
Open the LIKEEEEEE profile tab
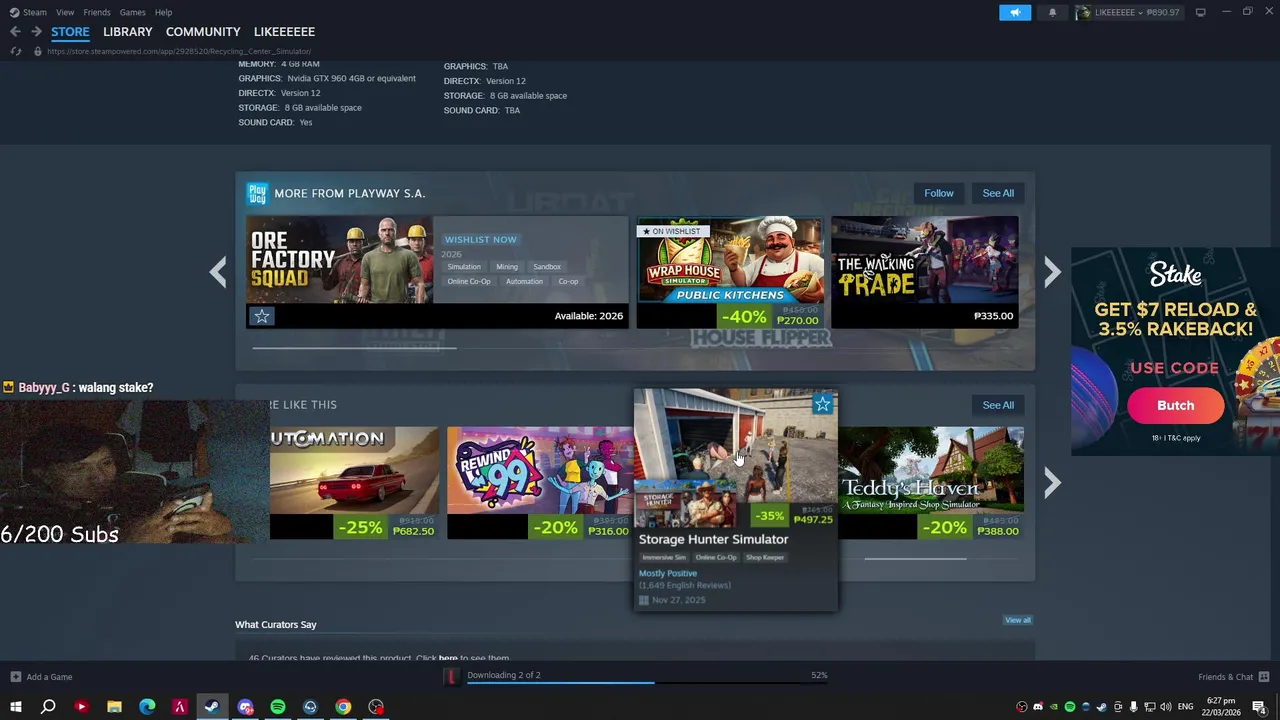coord(284,32)
